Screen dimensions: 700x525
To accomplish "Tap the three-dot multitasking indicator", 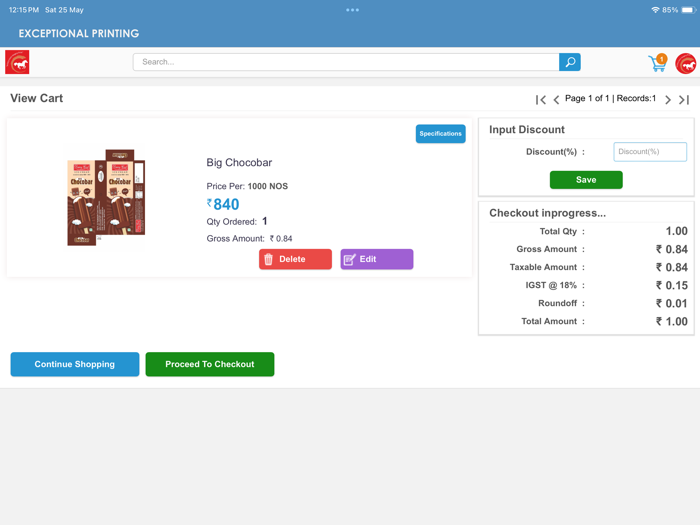I will [352, 10].
